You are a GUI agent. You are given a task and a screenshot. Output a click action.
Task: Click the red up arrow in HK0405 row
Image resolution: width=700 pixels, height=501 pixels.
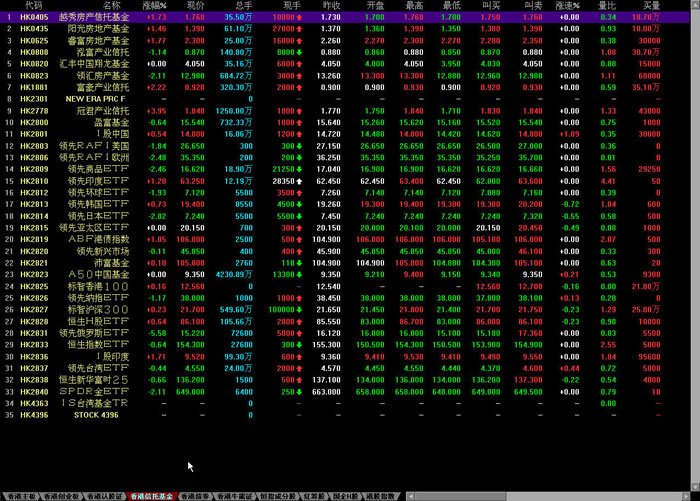tap(301, 18)
